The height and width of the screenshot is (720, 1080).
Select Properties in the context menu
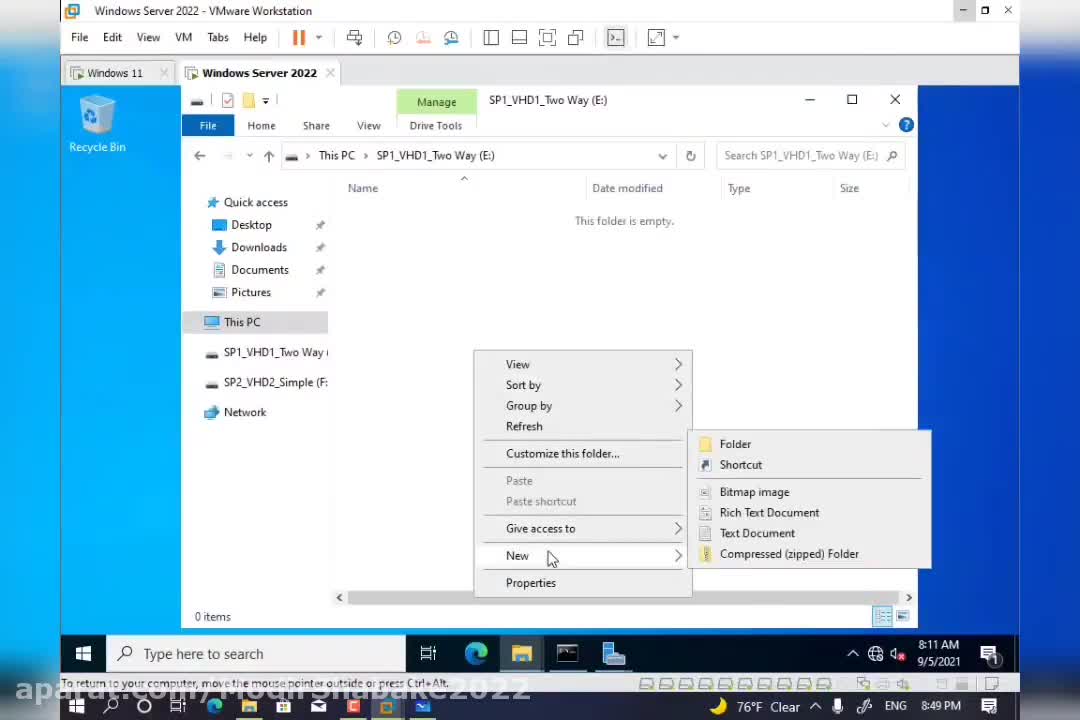tap(531, 583)
